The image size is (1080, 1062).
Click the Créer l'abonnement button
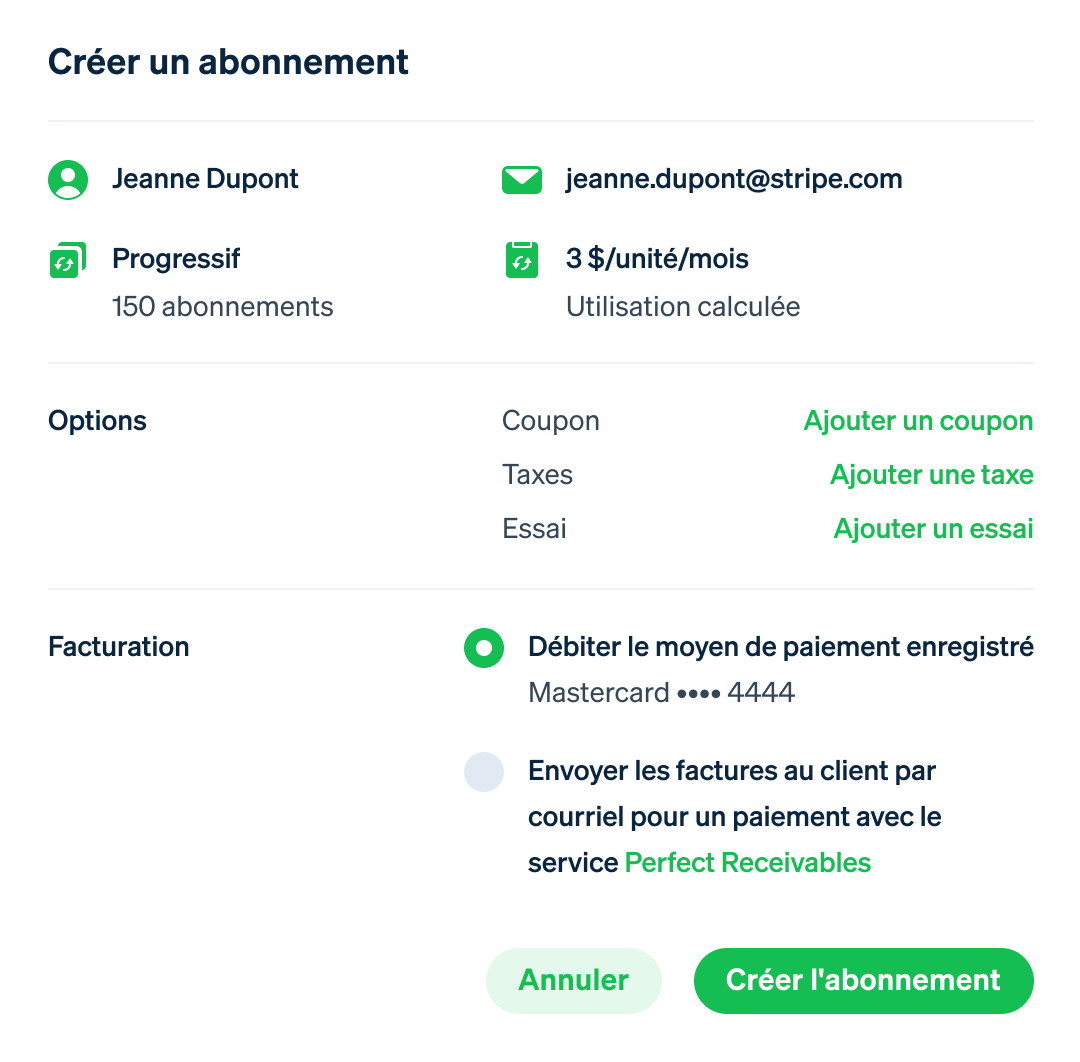click(863, 980)
